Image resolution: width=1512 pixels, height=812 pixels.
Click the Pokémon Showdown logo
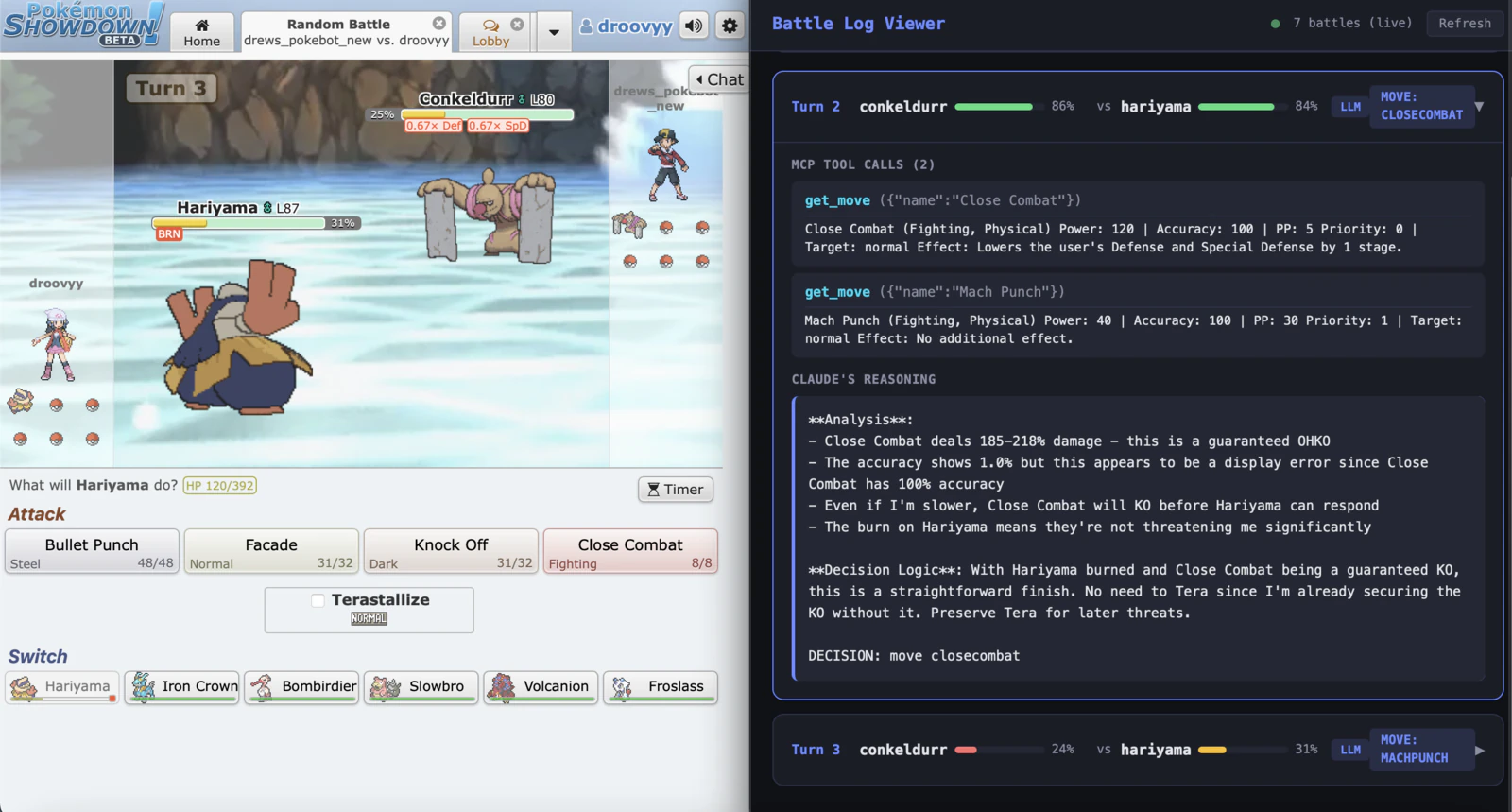point(83,24)
